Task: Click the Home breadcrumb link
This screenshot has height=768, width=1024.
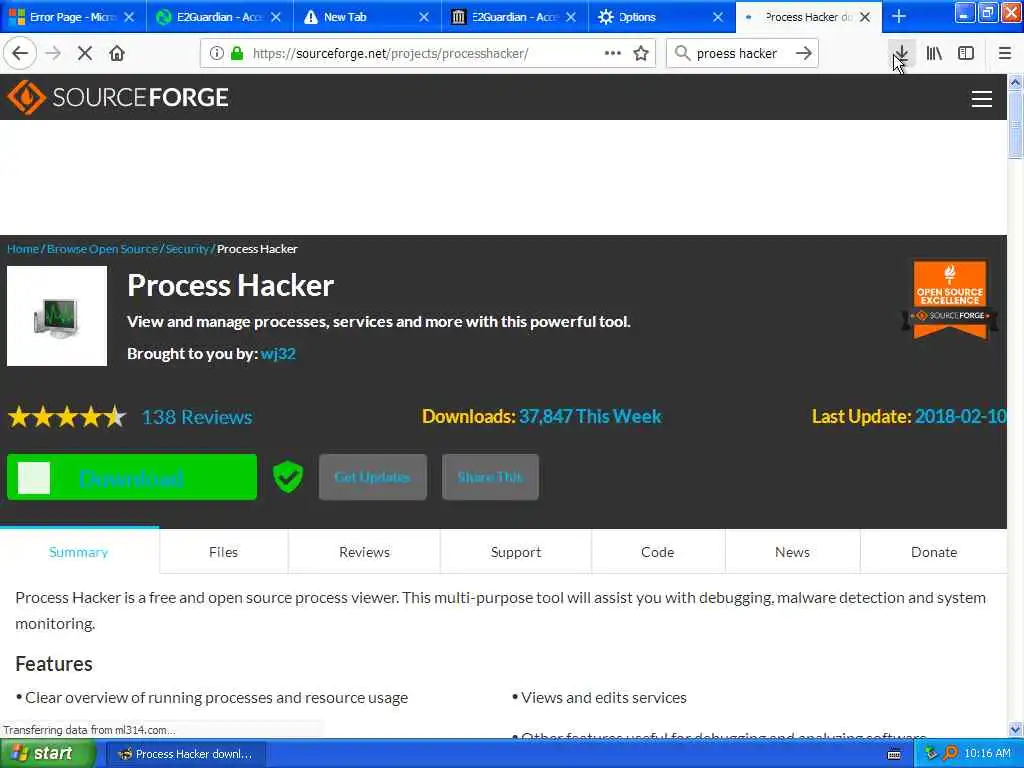Action: (x=23, y=249)
